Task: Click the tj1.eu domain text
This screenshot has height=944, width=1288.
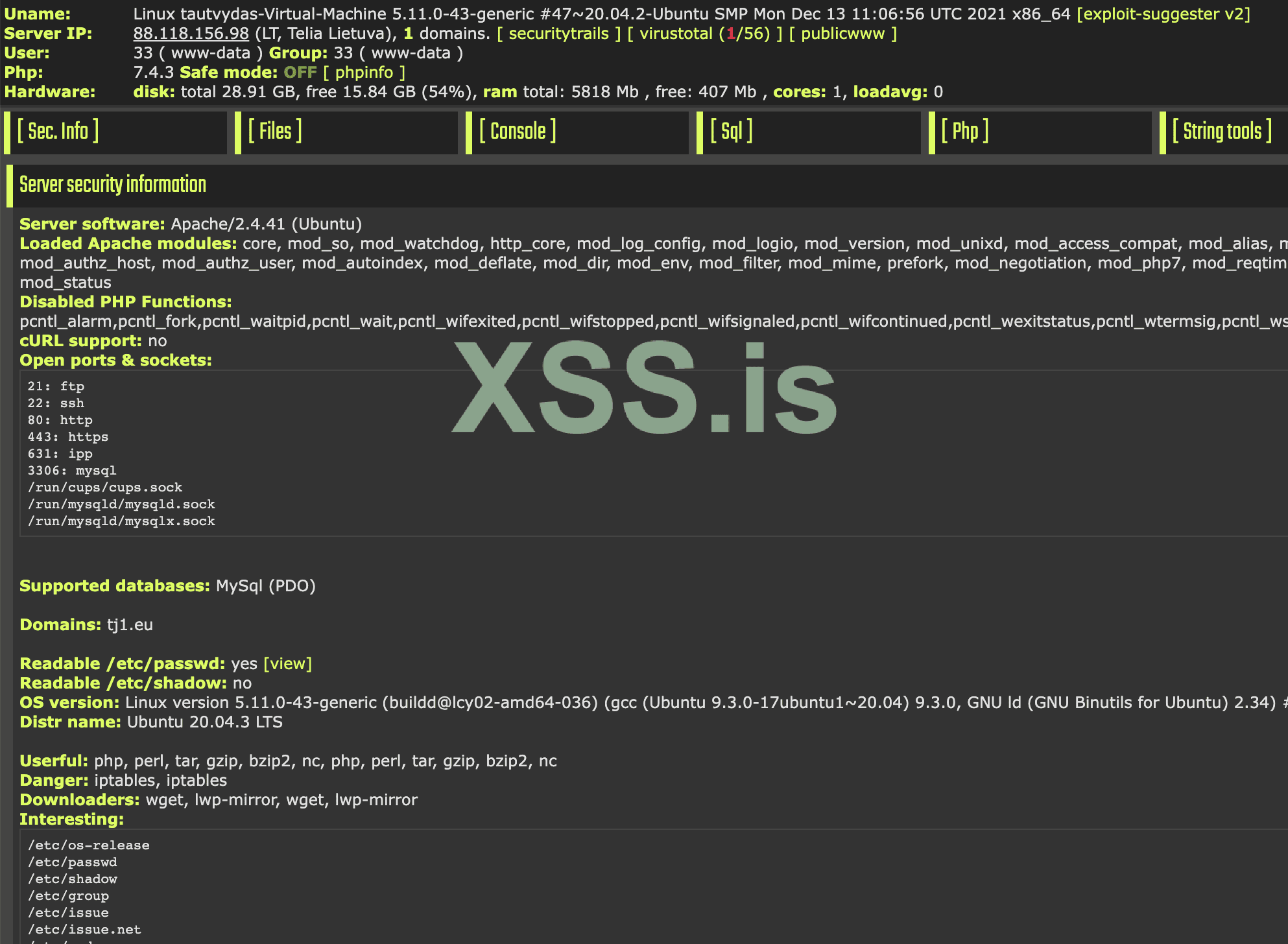Action: point(130,624)
